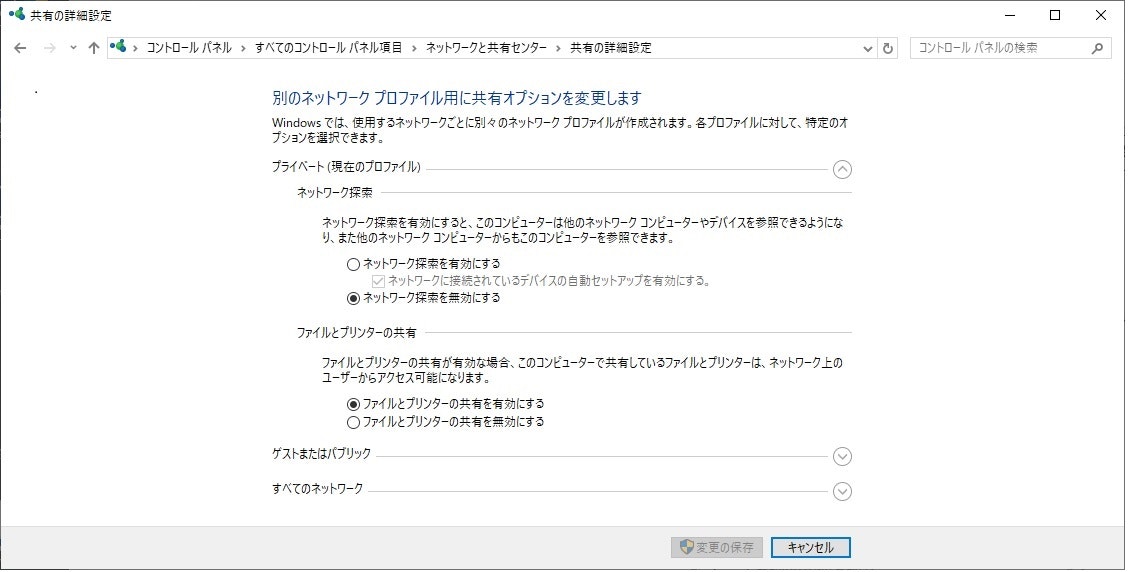Collapse the プライベート profile section

point(842,169)
